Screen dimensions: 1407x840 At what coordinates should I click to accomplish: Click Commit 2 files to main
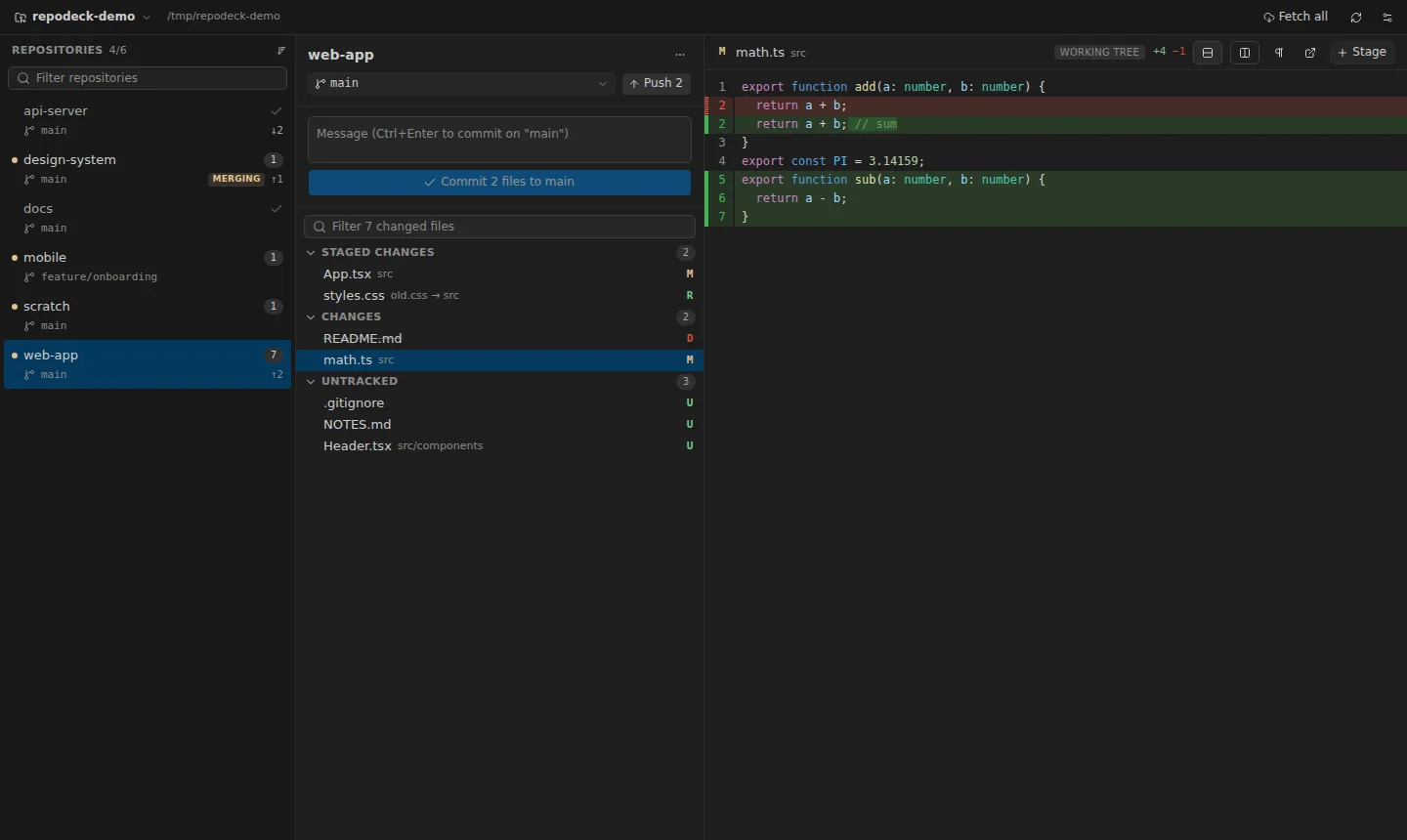click(x=499, y=183)
